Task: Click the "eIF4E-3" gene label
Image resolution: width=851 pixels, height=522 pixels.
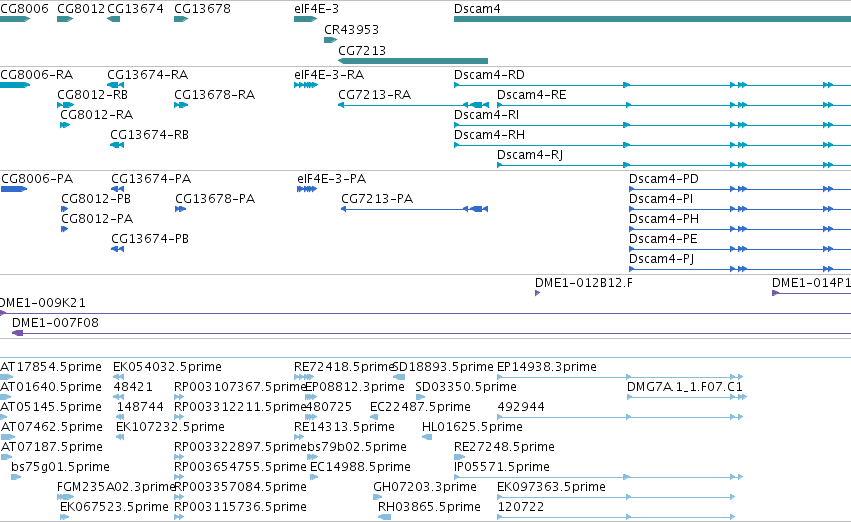Action: click(x=316, y=9)
